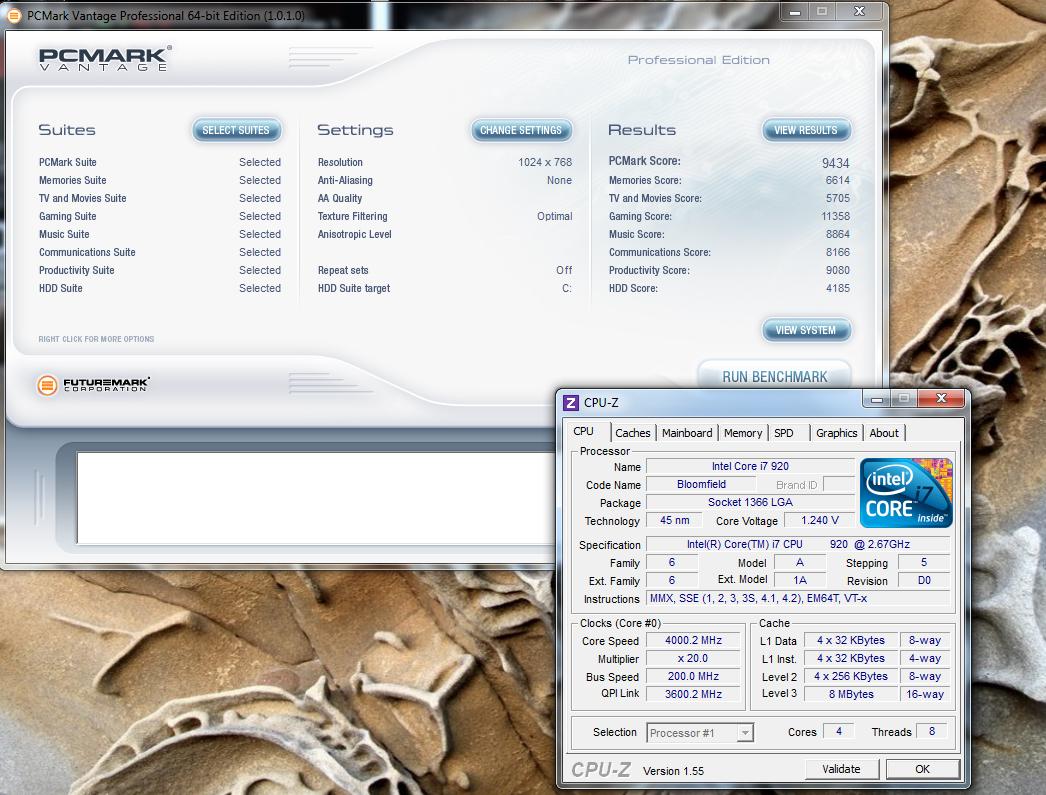Switch to the About tab
This screenshot has height=795, width=1046.
(884, 433)
